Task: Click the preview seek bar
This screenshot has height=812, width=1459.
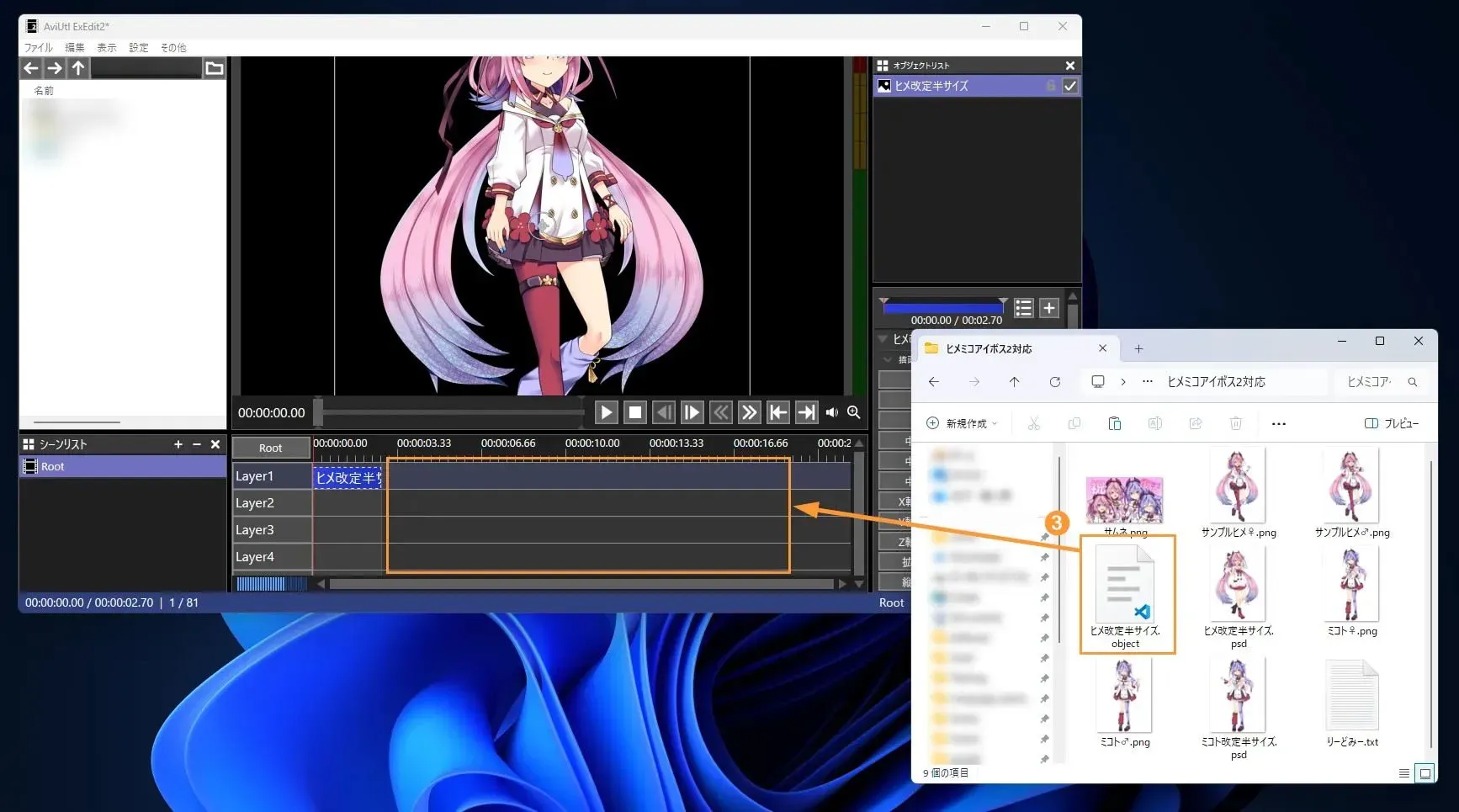Action: [451, 412]
